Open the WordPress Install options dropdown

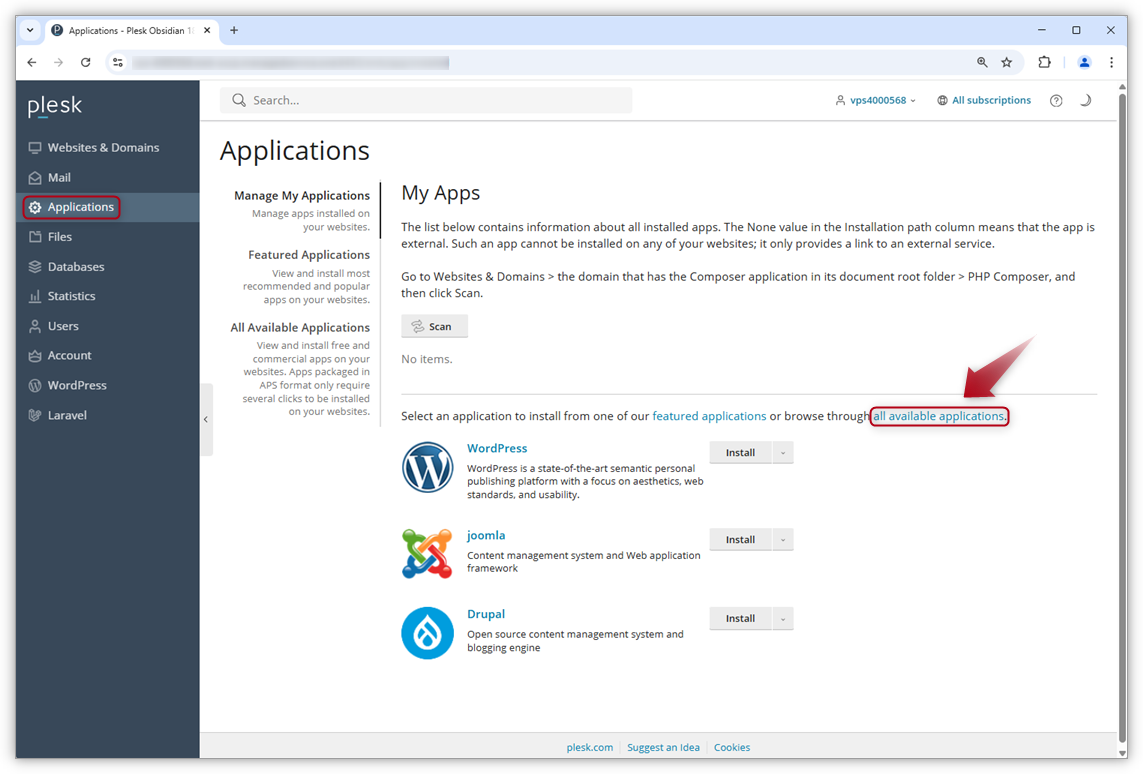click(x=783, y=452)
